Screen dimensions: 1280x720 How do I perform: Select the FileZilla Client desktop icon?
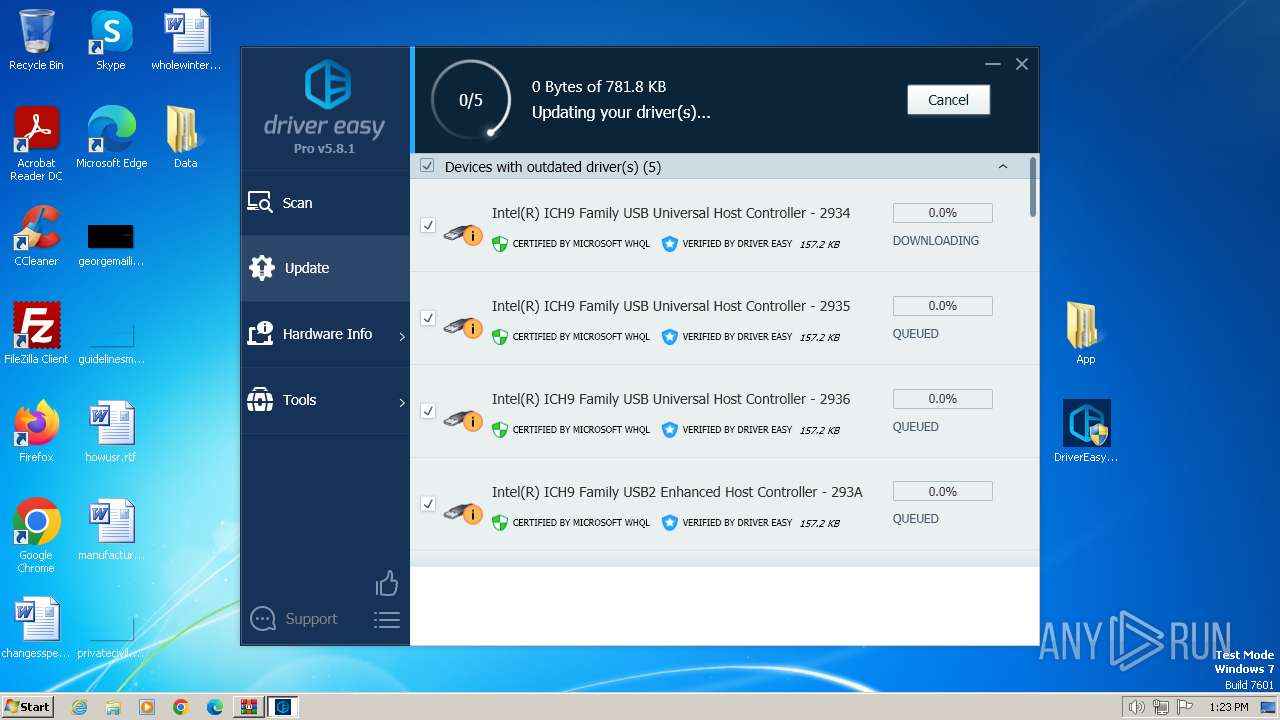click(36, 334)
